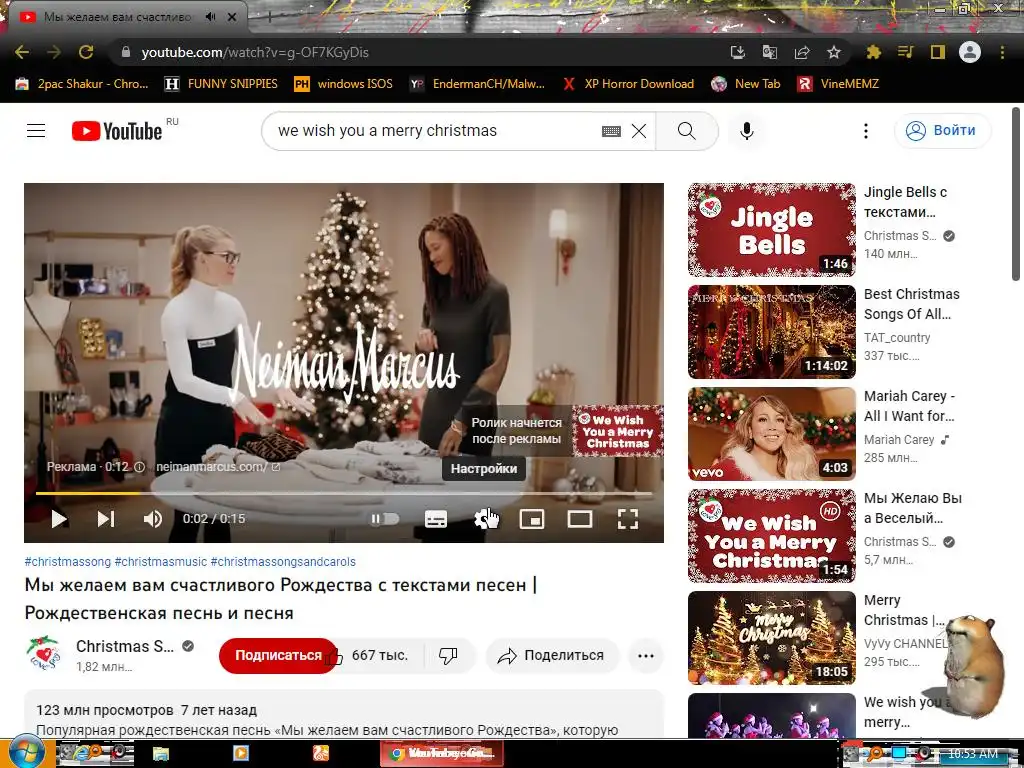Image resolution: width=1024 pixels, height=768 pixels.
Task: Open windows ISOS bookmark
Action: [344, 84]
